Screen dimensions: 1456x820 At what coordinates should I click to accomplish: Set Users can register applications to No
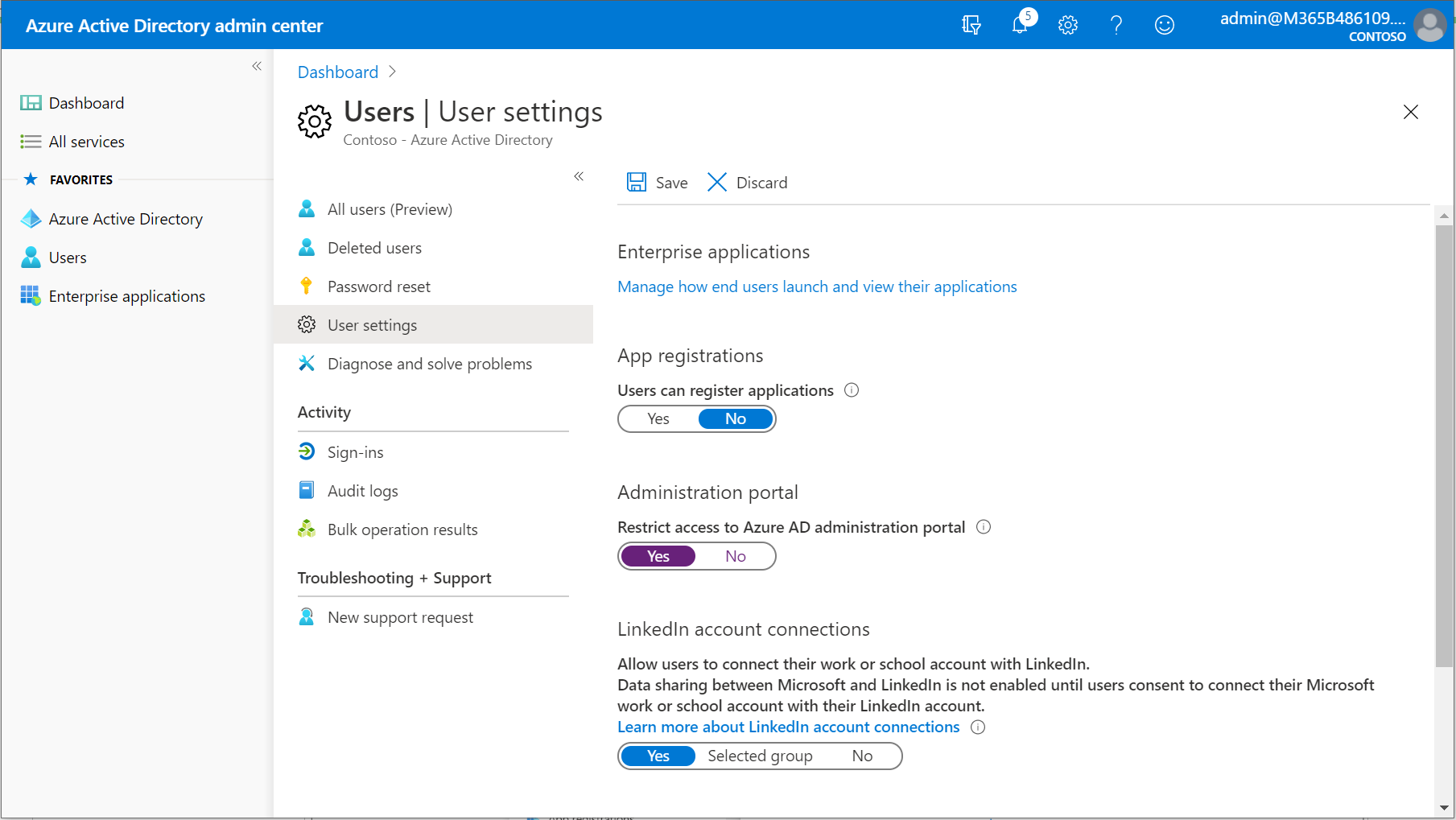point(736,419)
